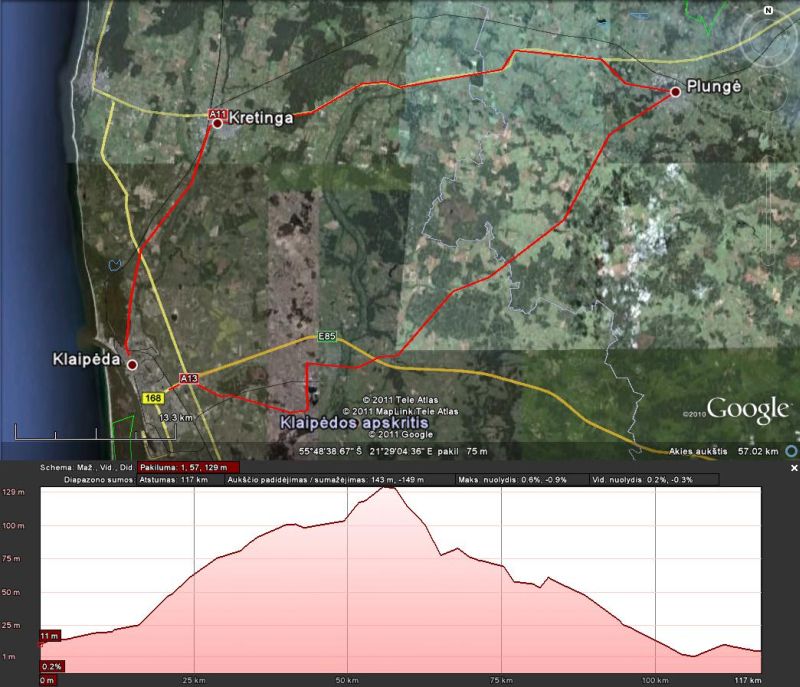Click the 11 m elevation cursor label
This screenshot has width=800, height=687.
(50, 636)
